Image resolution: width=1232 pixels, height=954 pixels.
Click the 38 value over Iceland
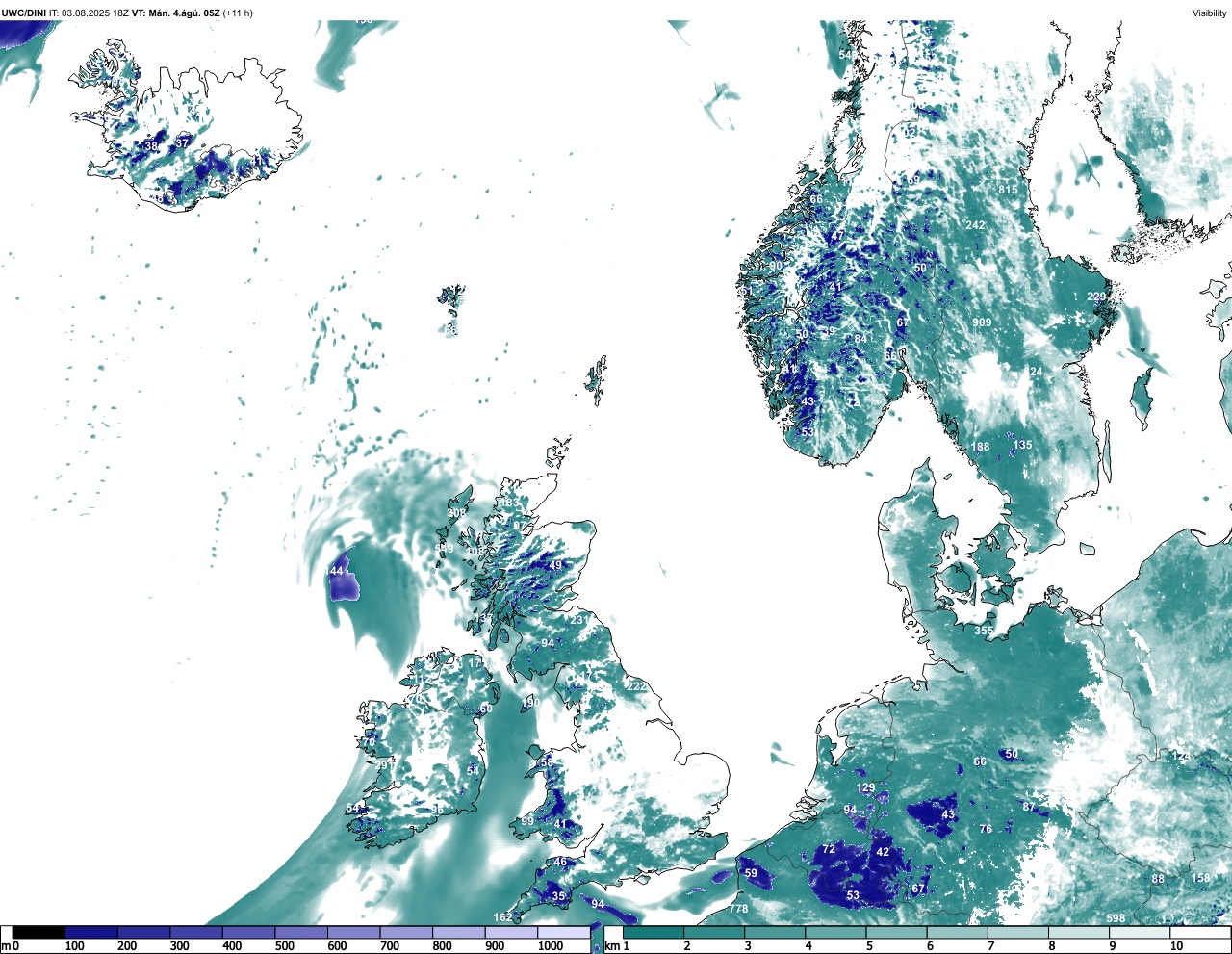pyautogui.click(x=151, y=146)
